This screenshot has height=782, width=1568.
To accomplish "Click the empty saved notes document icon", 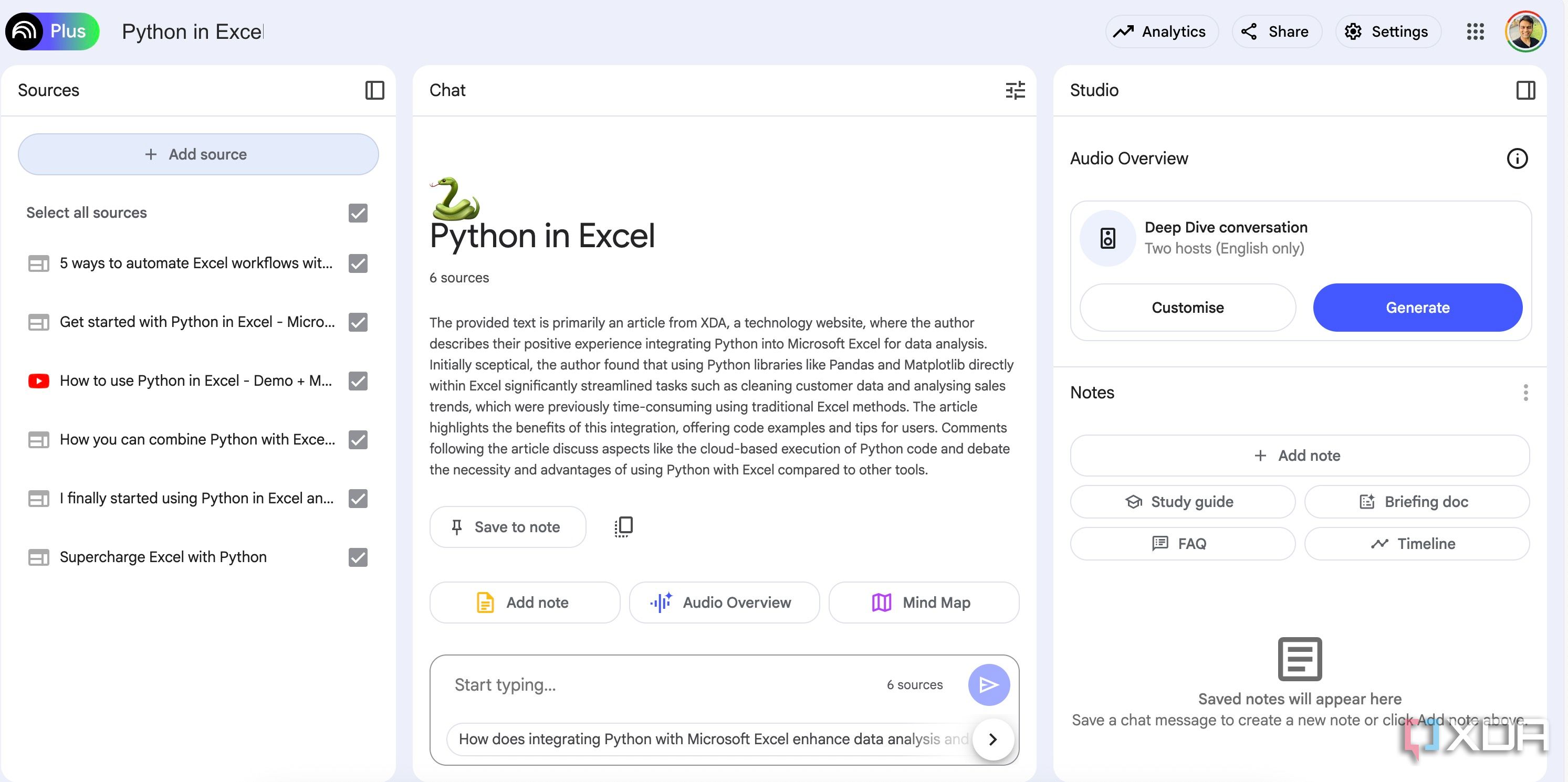I will point(1300,659).
